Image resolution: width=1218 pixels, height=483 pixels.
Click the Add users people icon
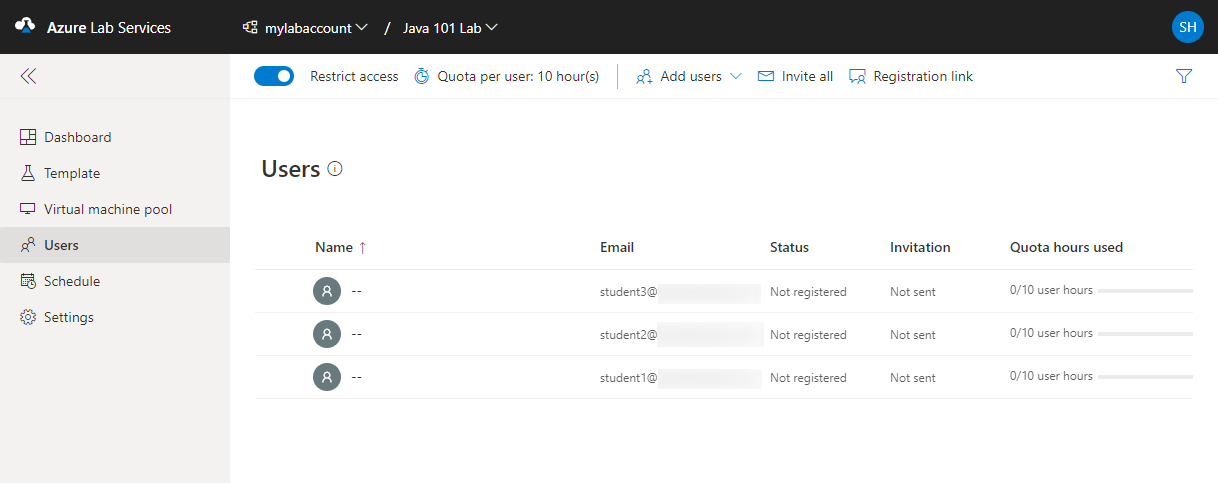644,76
